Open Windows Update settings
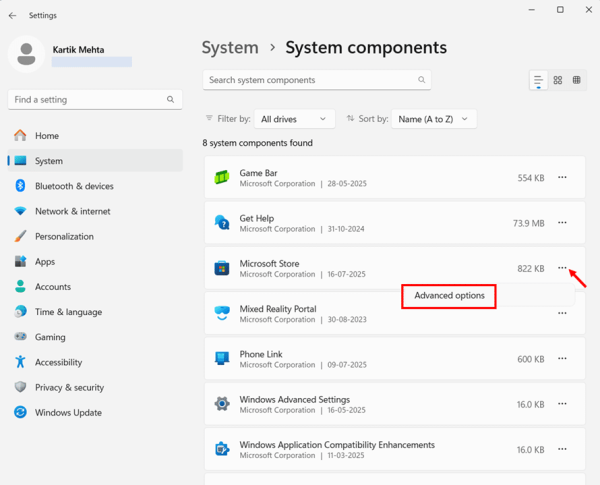600x485 pixels. click(95, 413)
